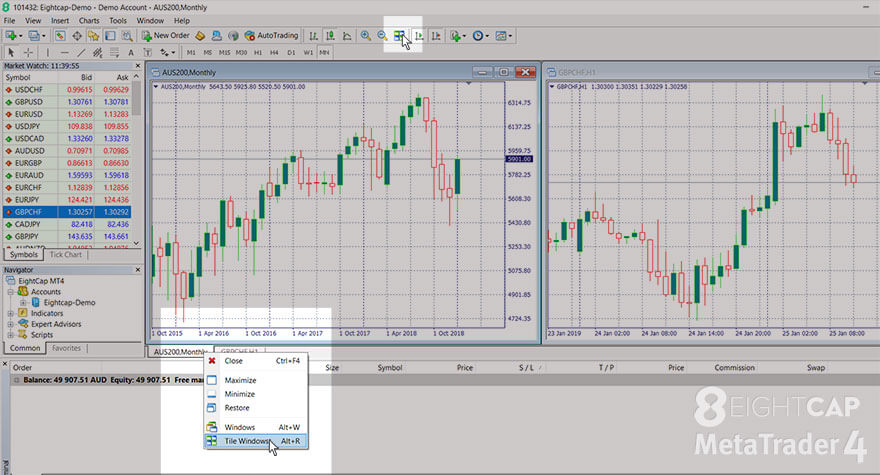Screen dimensions: 880x475
Task: Toggle the Terminal panel icon
Action: click(x=111, y=36)
